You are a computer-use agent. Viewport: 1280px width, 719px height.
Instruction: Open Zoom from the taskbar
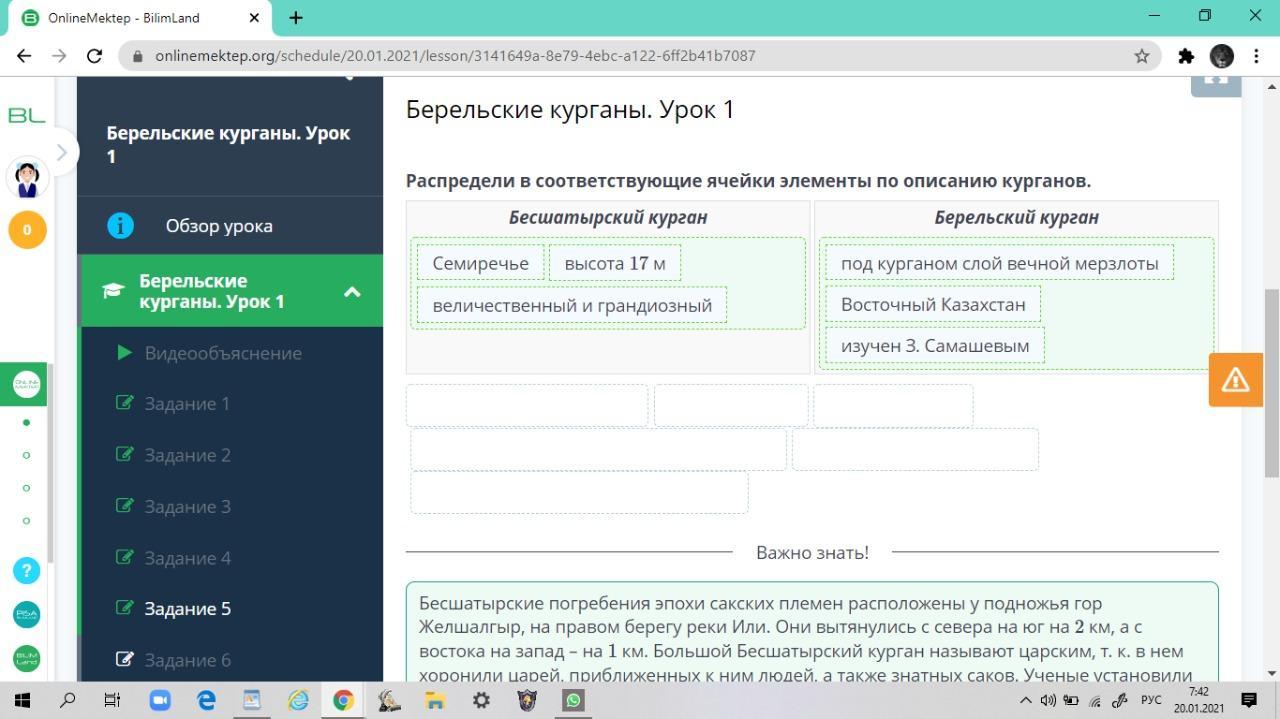click(160, 700)
